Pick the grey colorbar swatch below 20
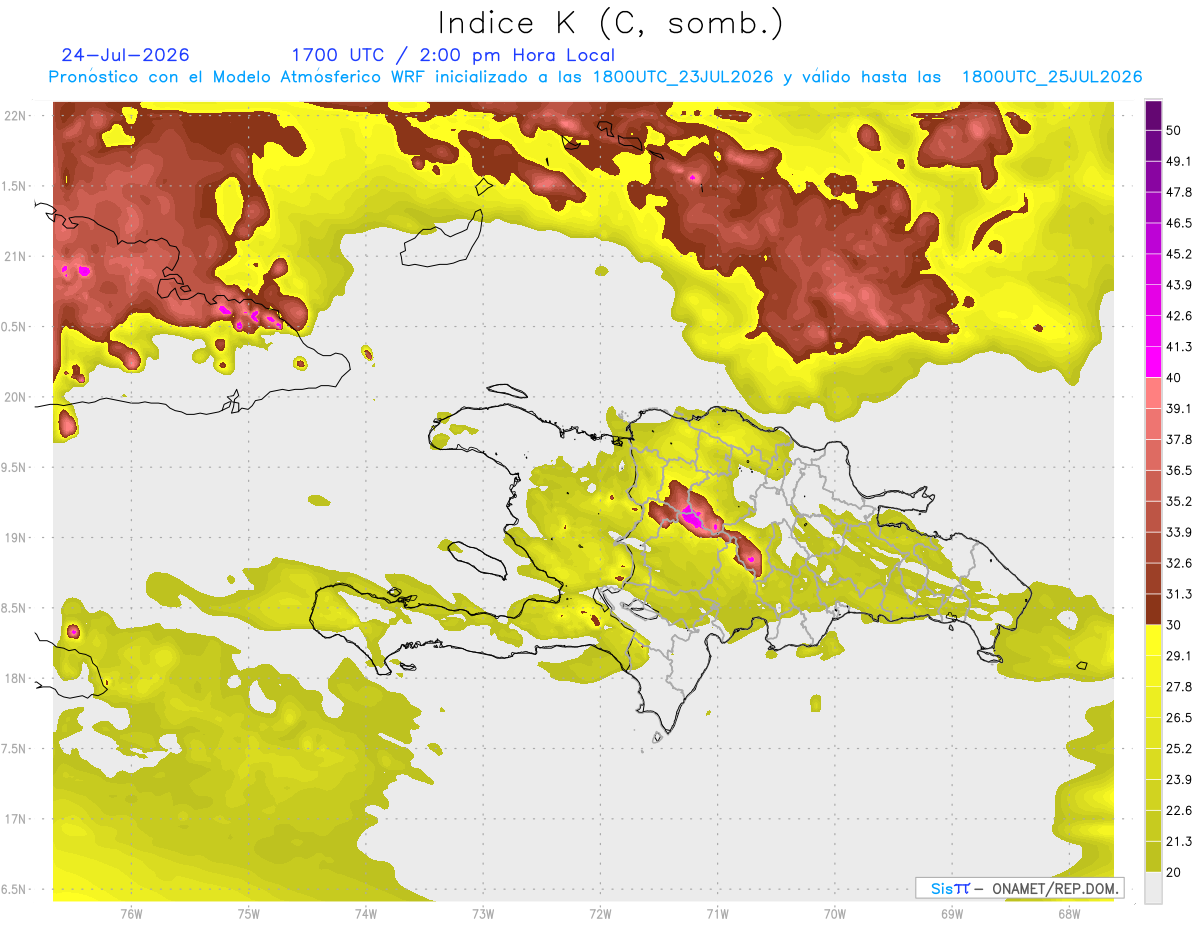Viewport: 1200px width, 927px height. [x=1154, y=888]
